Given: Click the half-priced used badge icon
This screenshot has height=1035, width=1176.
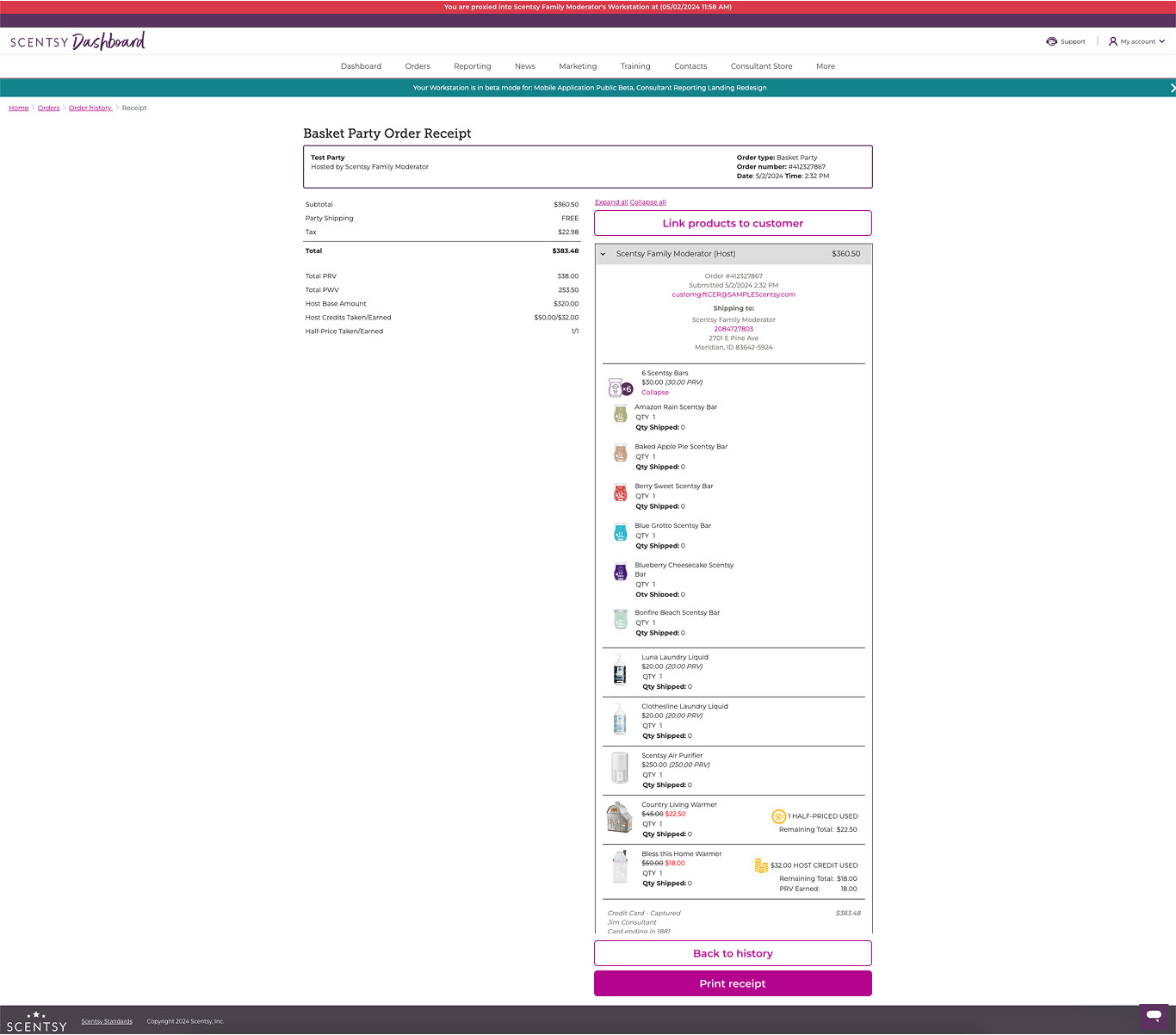Looking at the screenshot, I should [x=778, y=816].
